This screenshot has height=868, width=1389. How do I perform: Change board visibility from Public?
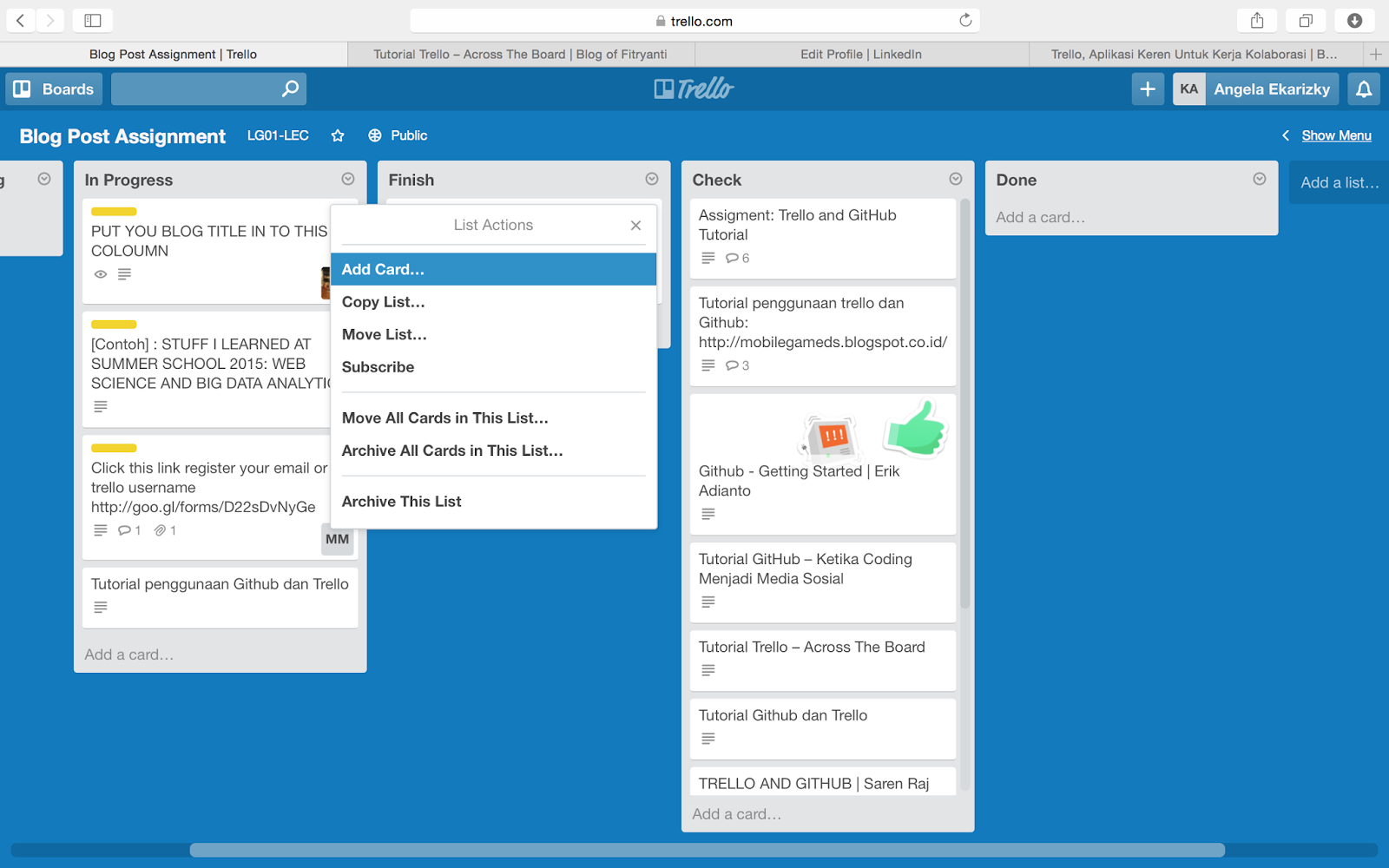point(398,135)
